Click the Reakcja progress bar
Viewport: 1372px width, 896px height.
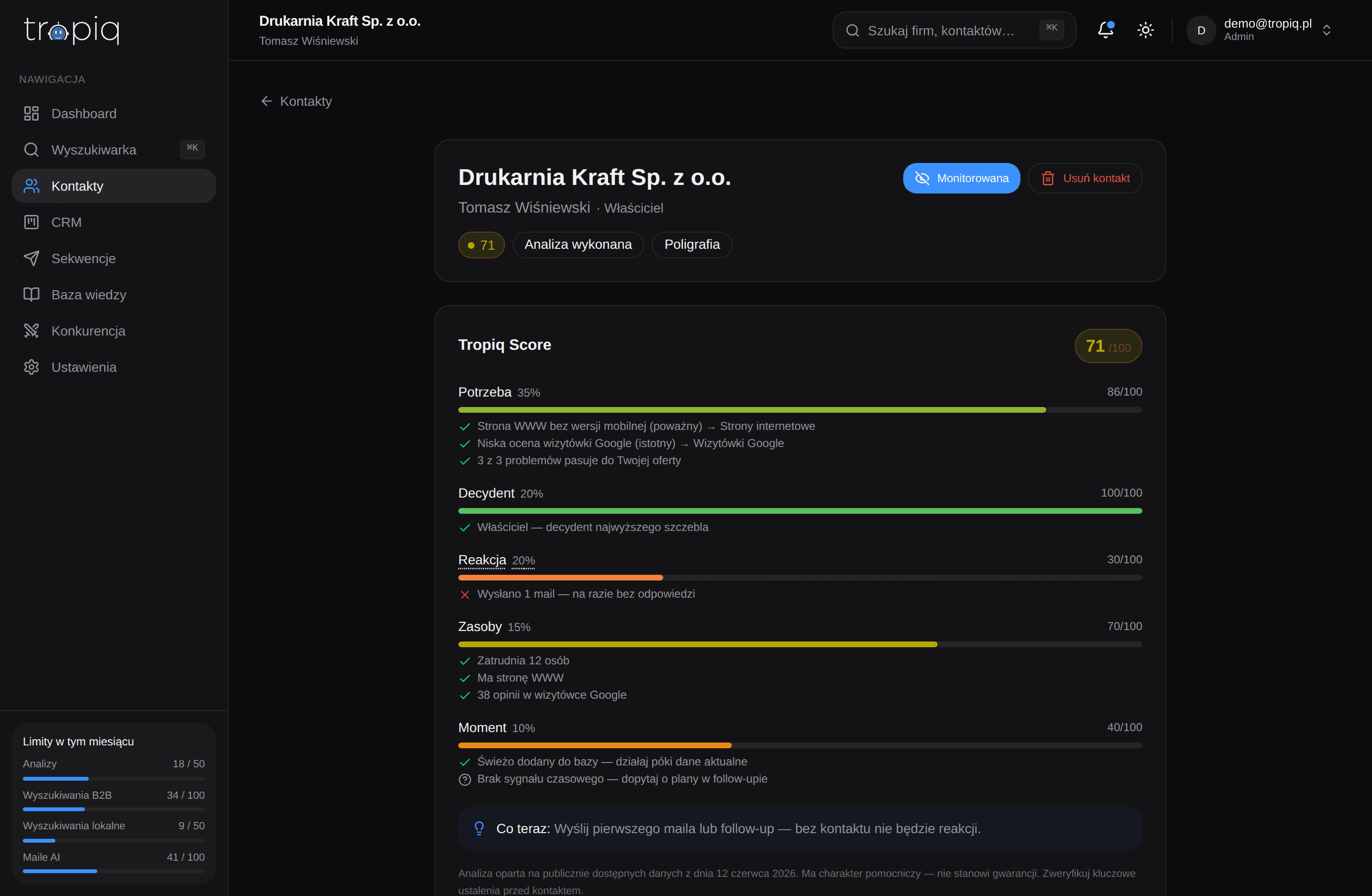tap(800, 578)
